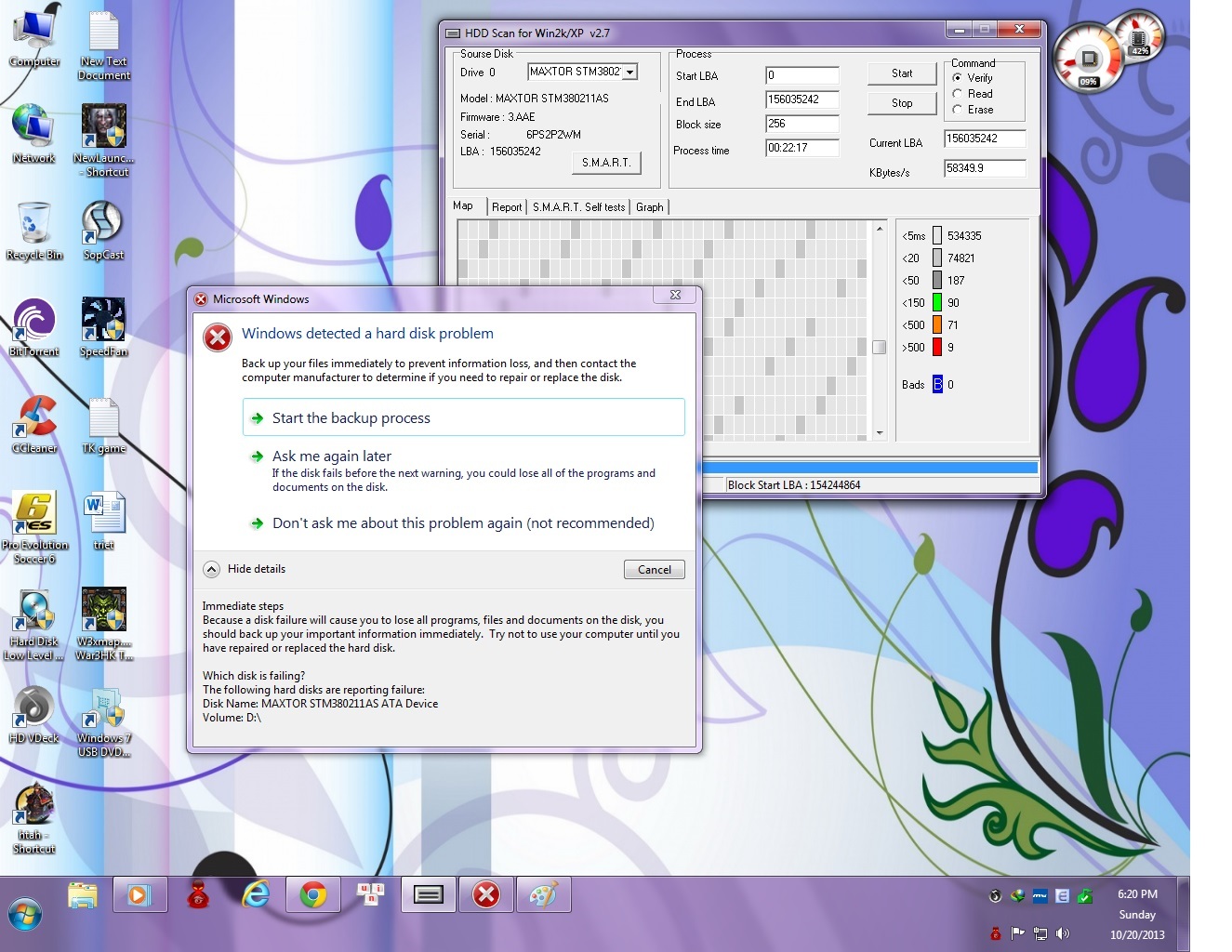Open the Graph tab
1232x952 pixels.
(650, 207)
